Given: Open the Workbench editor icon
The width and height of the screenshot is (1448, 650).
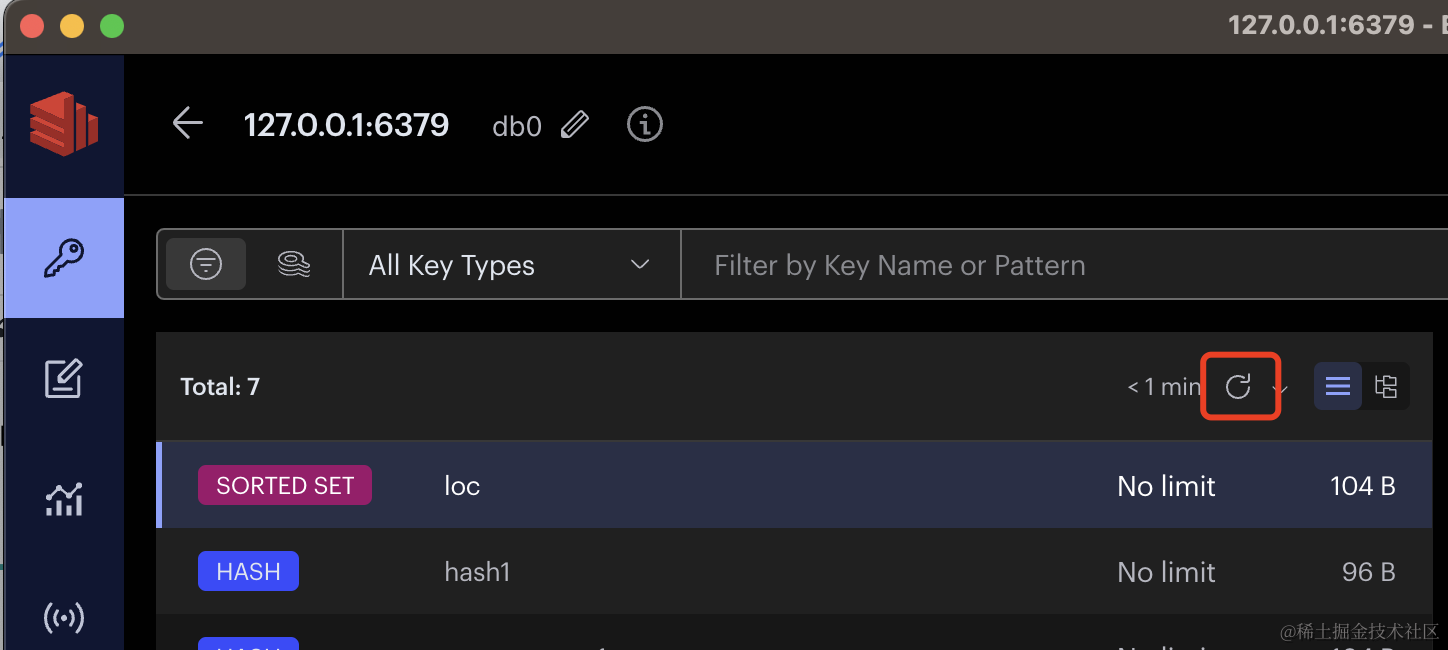Looking at the screenshot, I should coord(63,379).
